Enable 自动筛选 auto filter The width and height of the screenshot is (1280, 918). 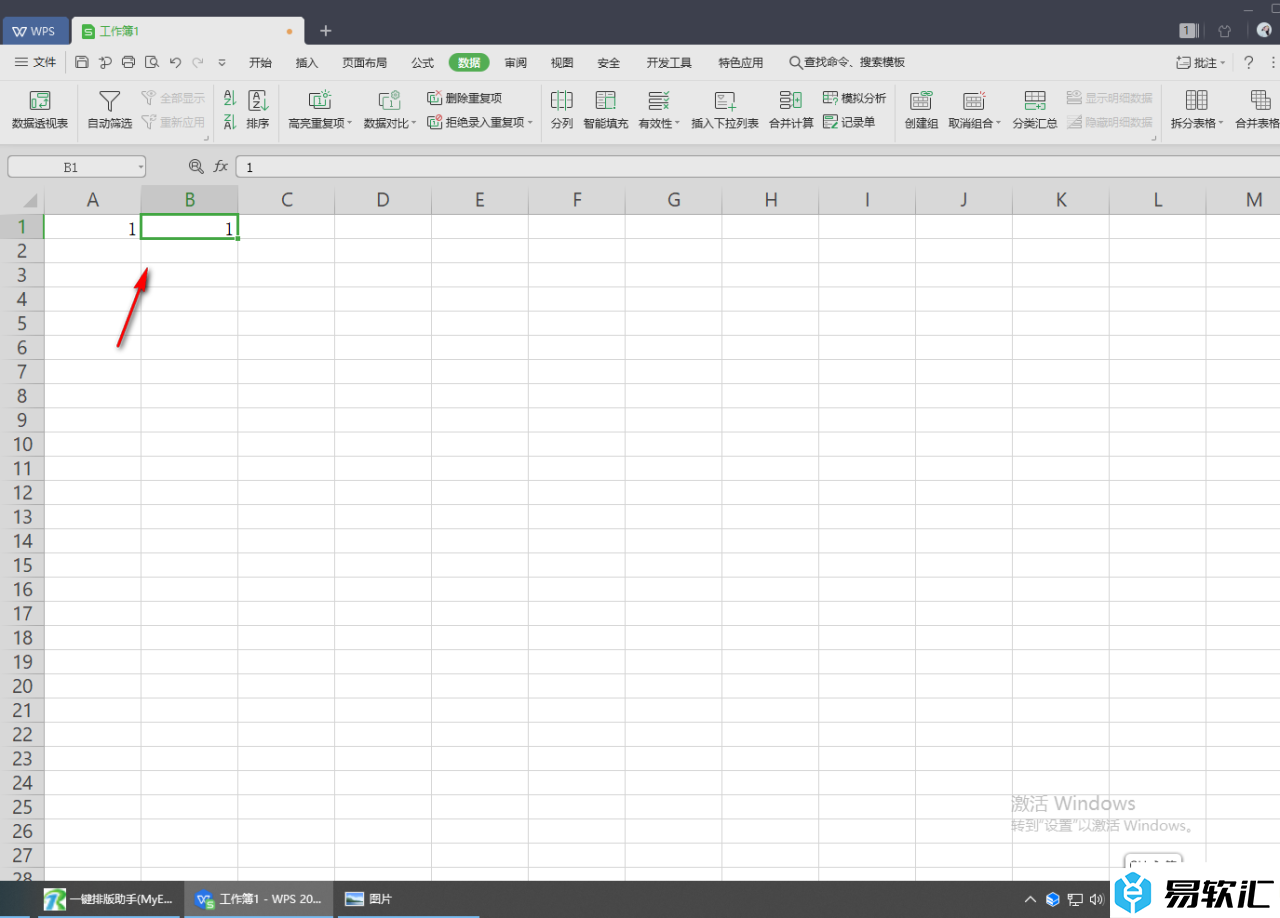click(110, 110)
